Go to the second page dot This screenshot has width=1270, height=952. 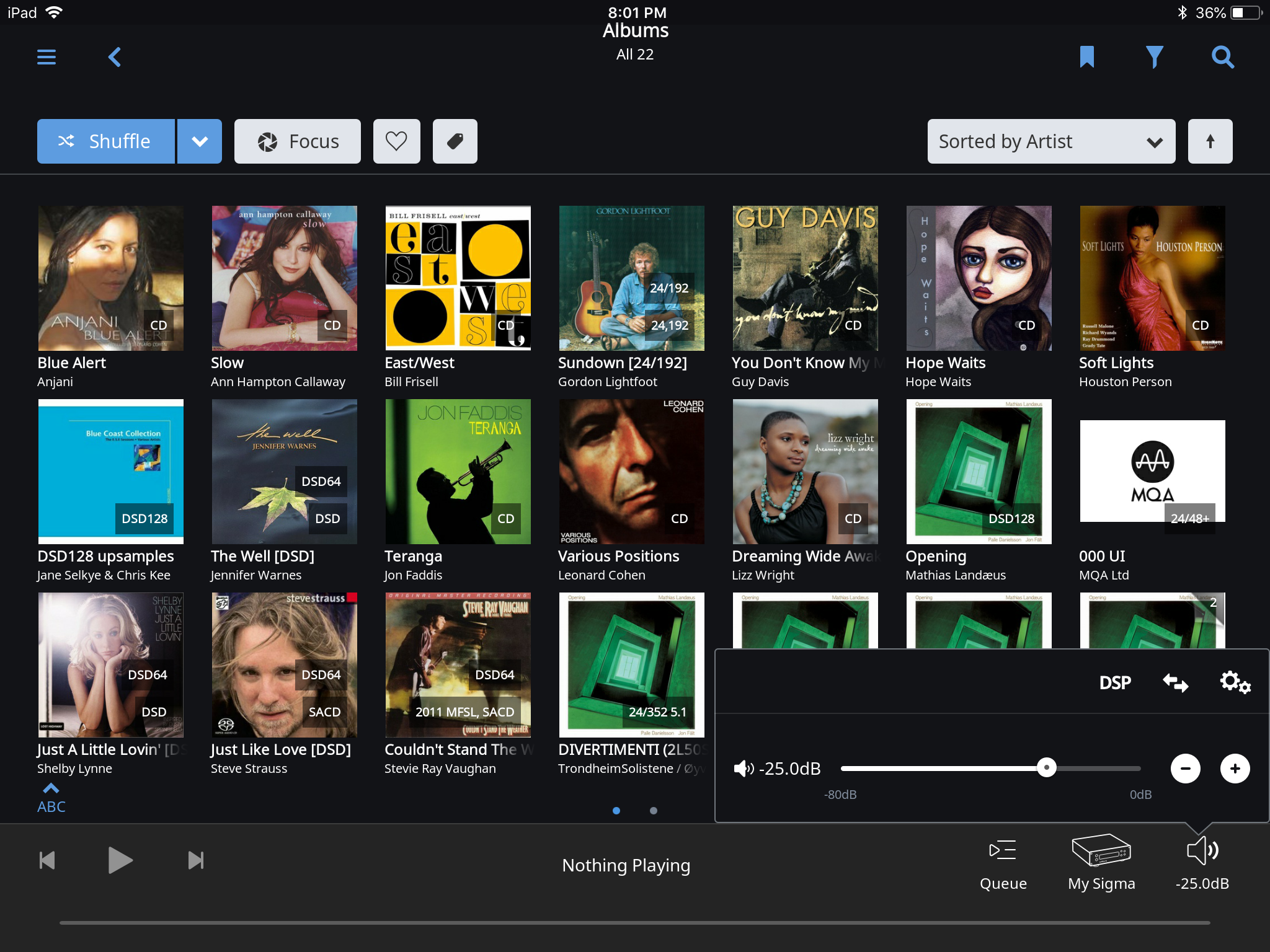pos(654,811)
